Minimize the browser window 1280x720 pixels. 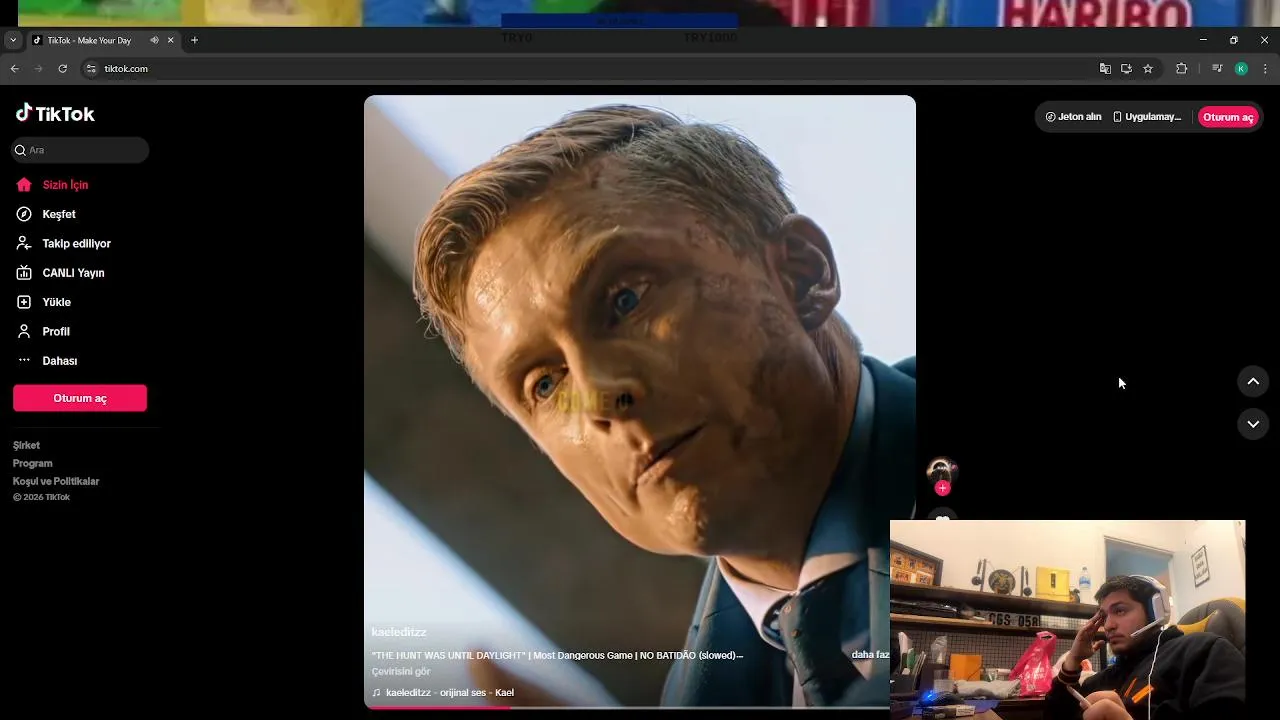point(1203,40)
